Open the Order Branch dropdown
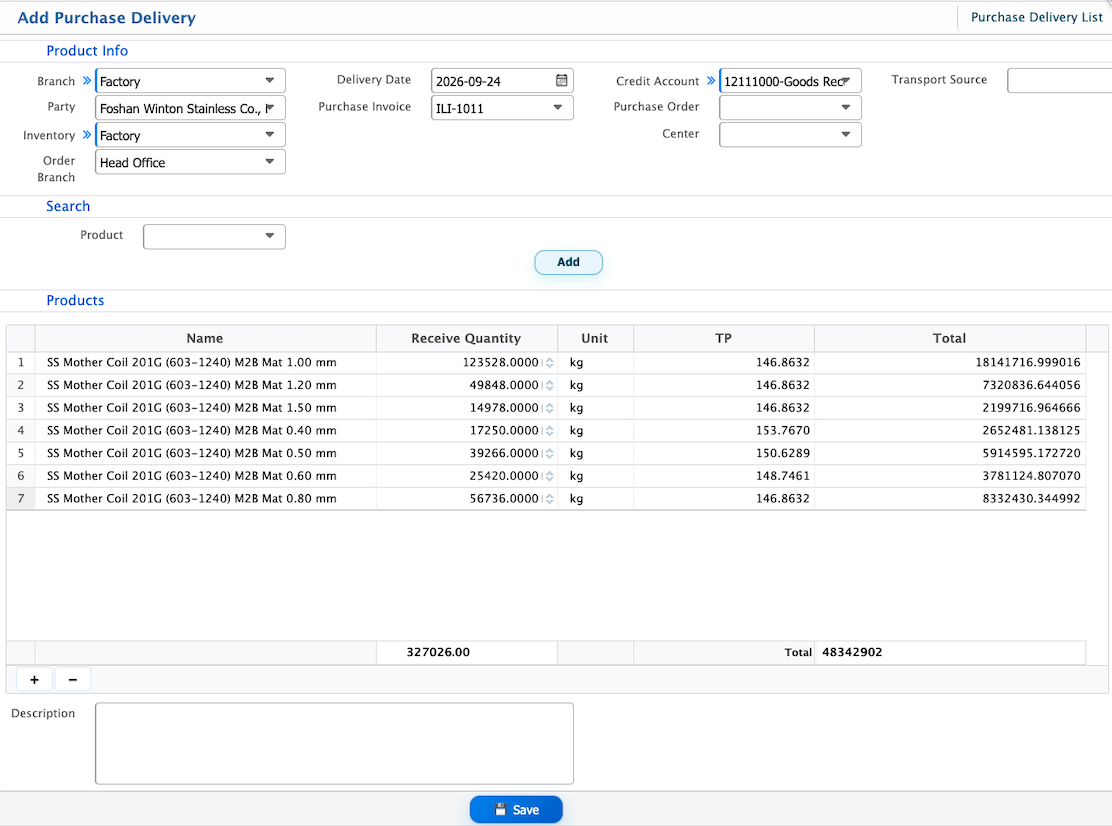Screen dimensions: 1112x826 tap(269, 162)
